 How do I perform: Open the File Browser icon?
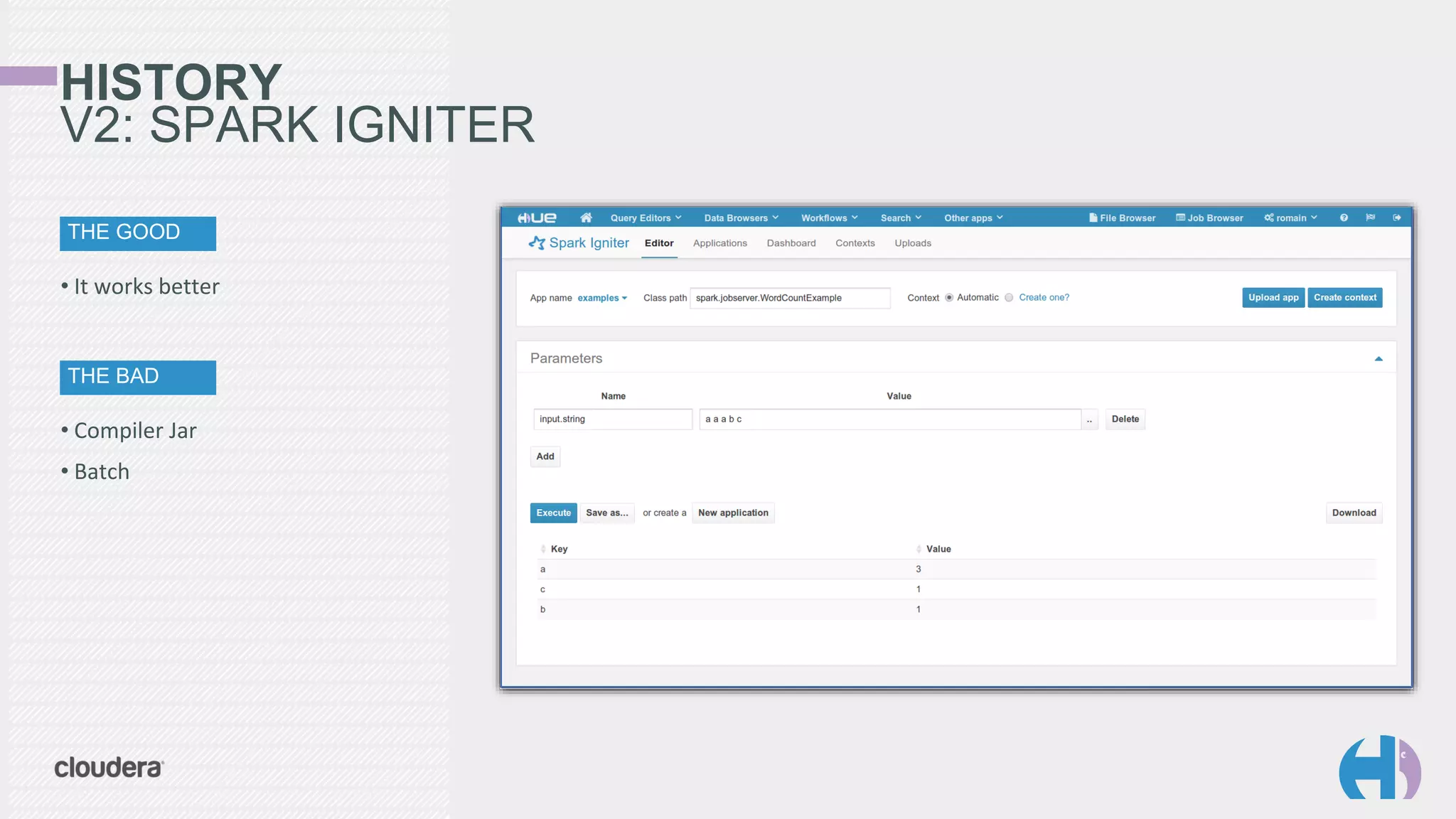pos(1093,218)
